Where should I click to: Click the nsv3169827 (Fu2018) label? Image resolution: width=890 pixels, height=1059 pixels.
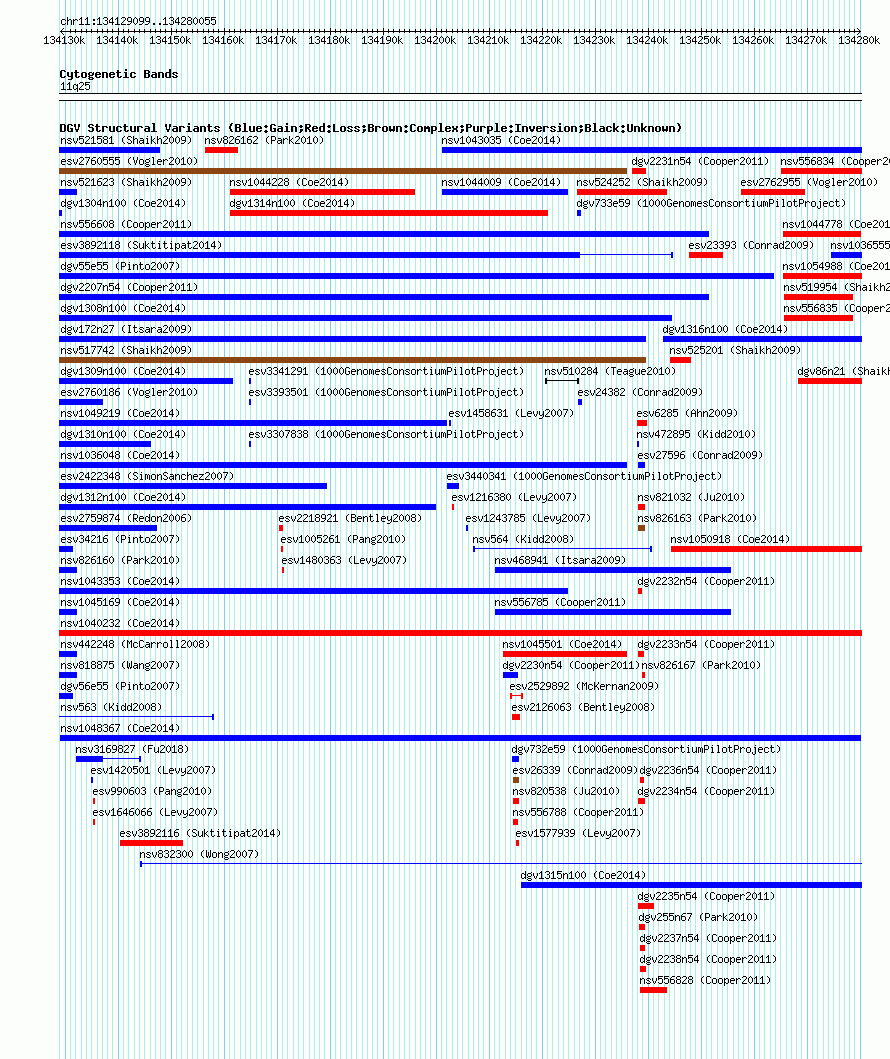(x=132, y=749)
